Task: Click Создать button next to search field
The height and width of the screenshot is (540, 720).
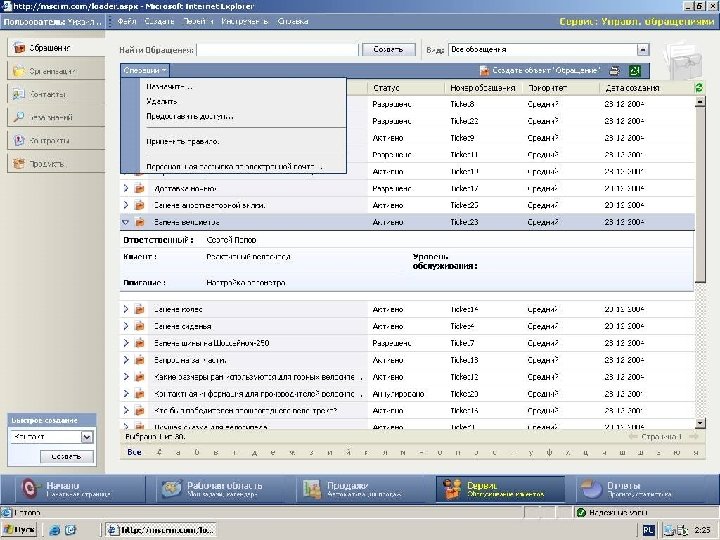Action: (x=389, y=49)
